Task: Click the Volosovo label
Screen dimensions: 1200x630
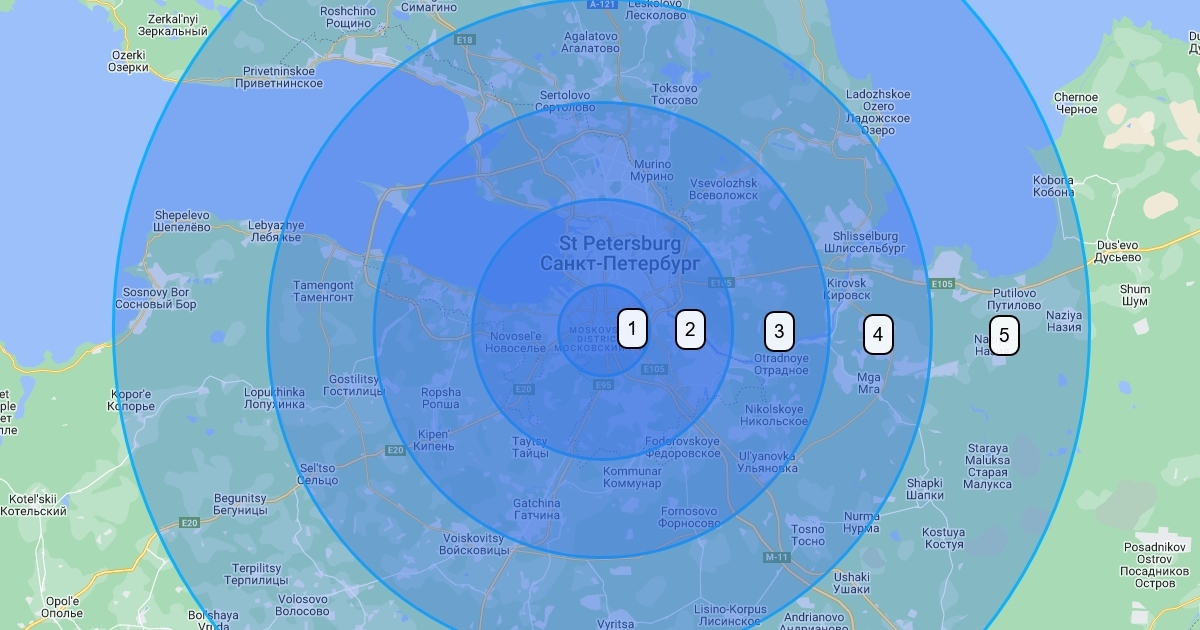Action: coord(302,605)
